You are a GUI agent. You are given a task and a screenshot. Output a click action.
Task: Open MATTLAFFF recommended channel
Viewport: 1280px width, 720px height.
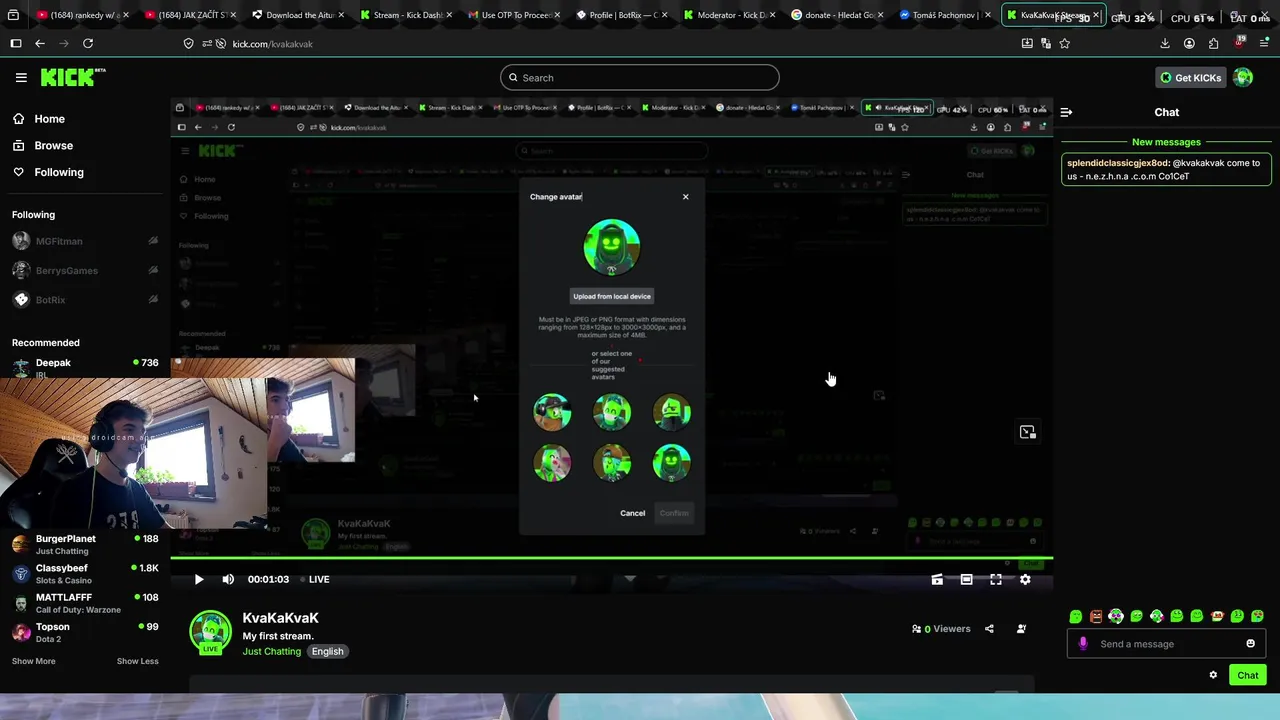coord(84,603)
